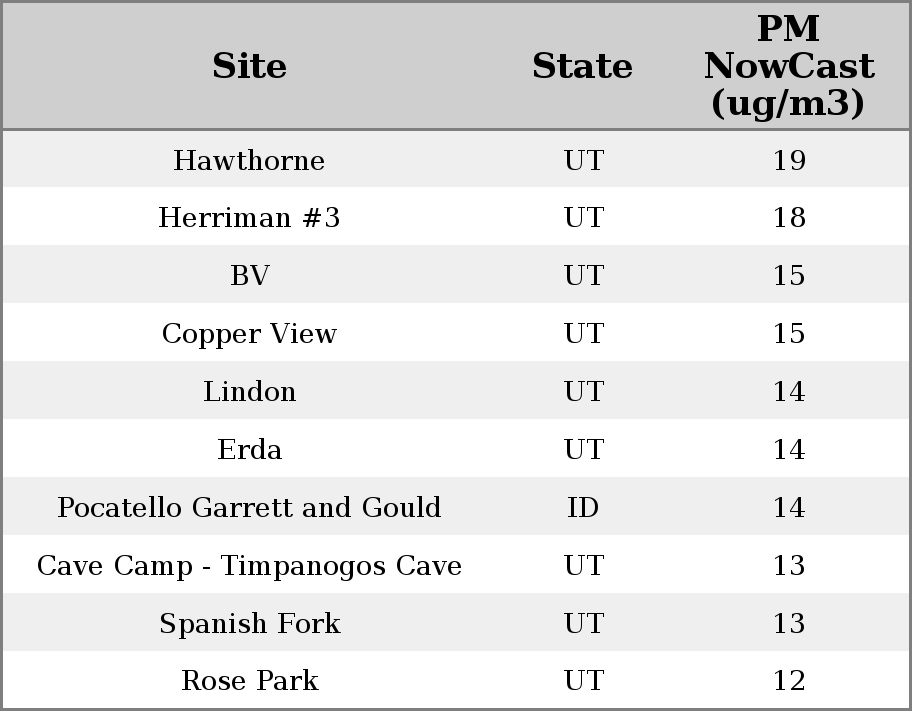This screenshot has height=711, width=912.
Task: Click the Site column header
Action: (249, 66)
